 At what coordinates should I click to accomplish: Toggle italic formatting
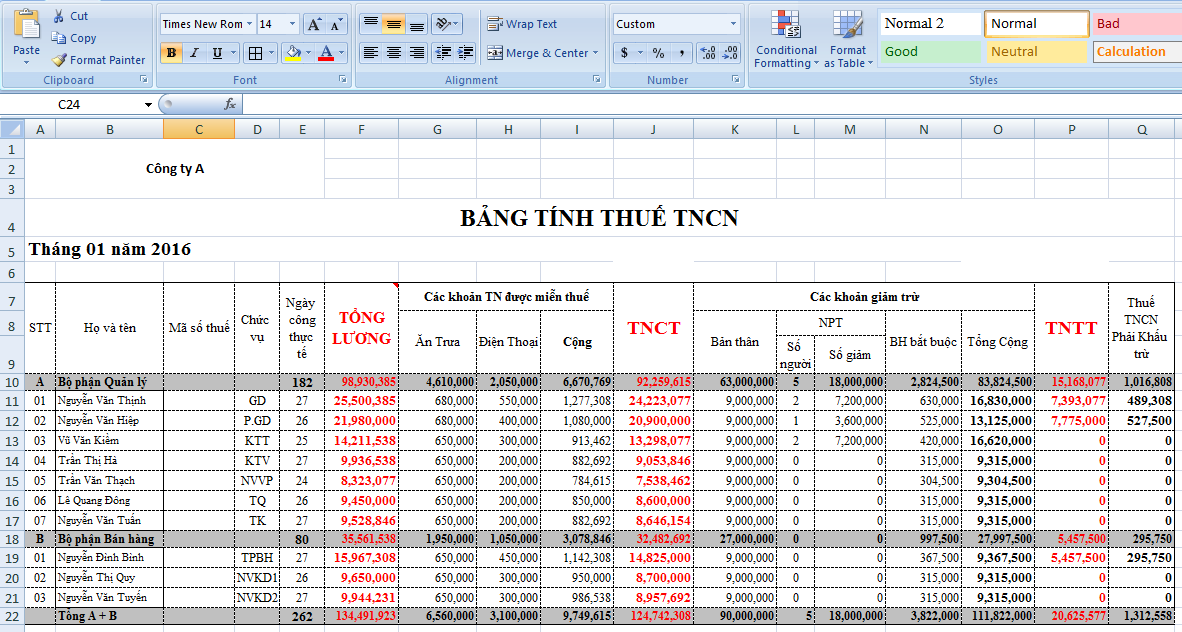(x=193, y=53)
